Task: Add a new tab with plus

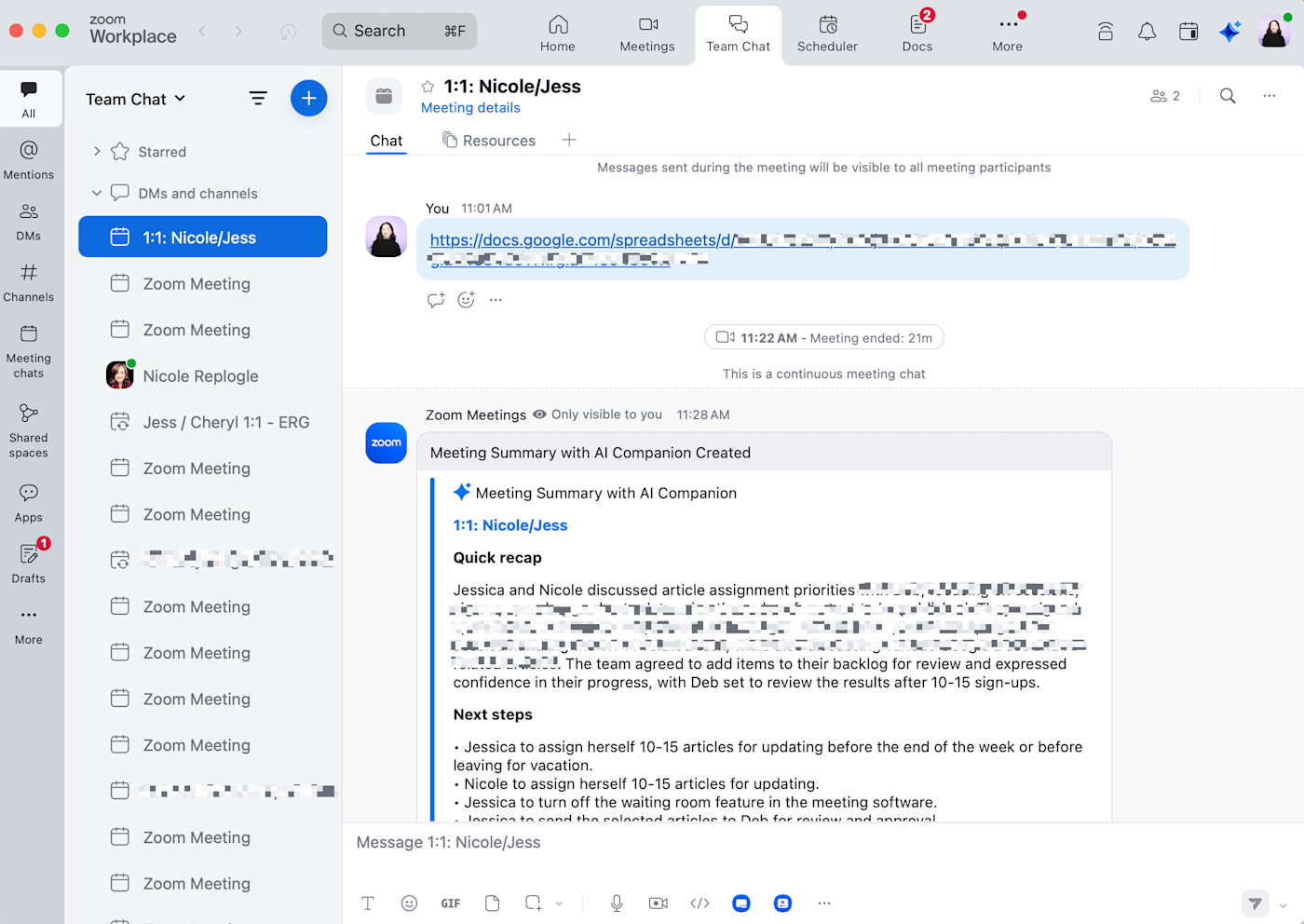Action: (x=569, y=140)
